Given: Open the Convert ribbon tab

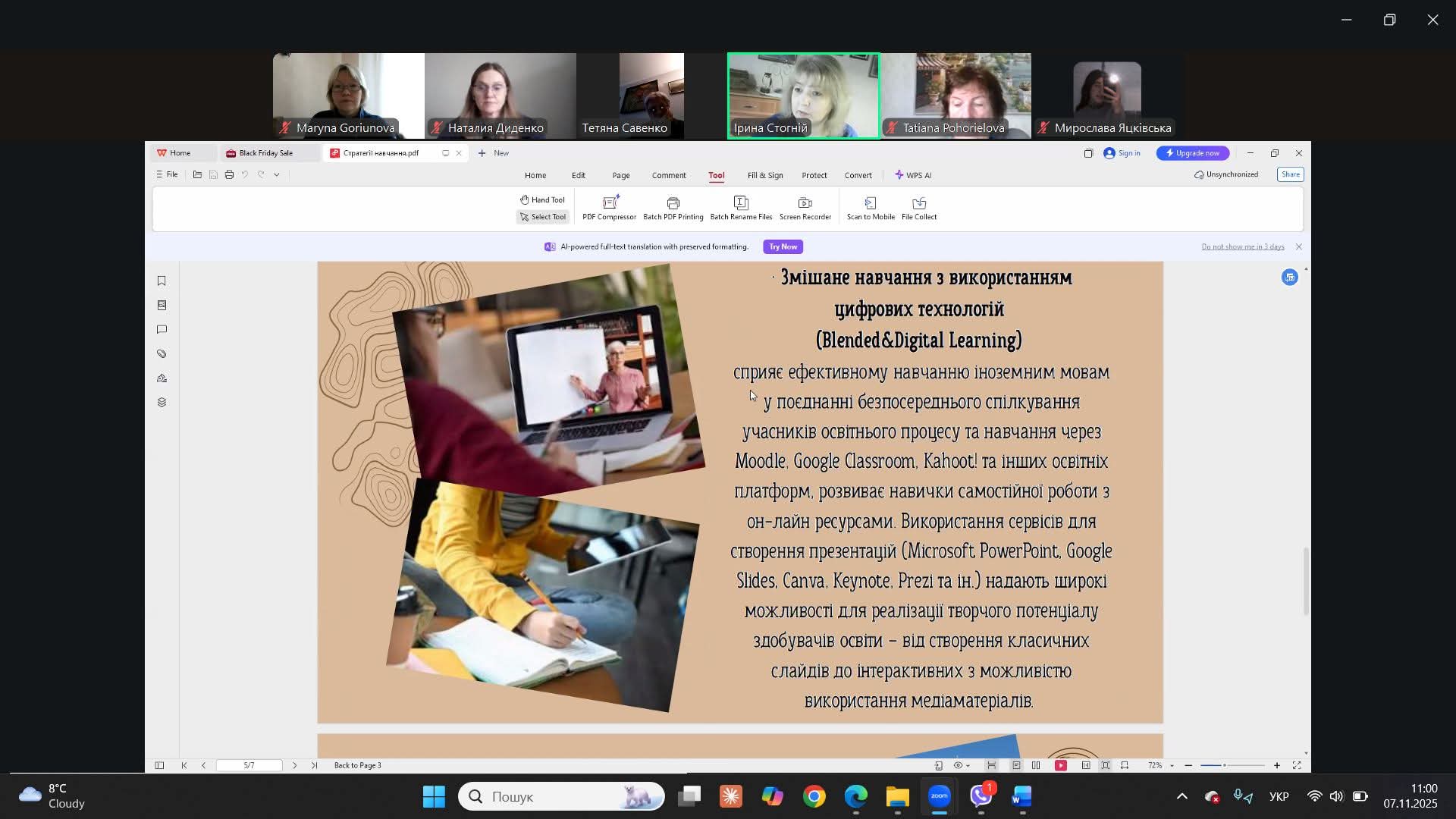Looking at the screenshot, I should click(x=858, y=175).
